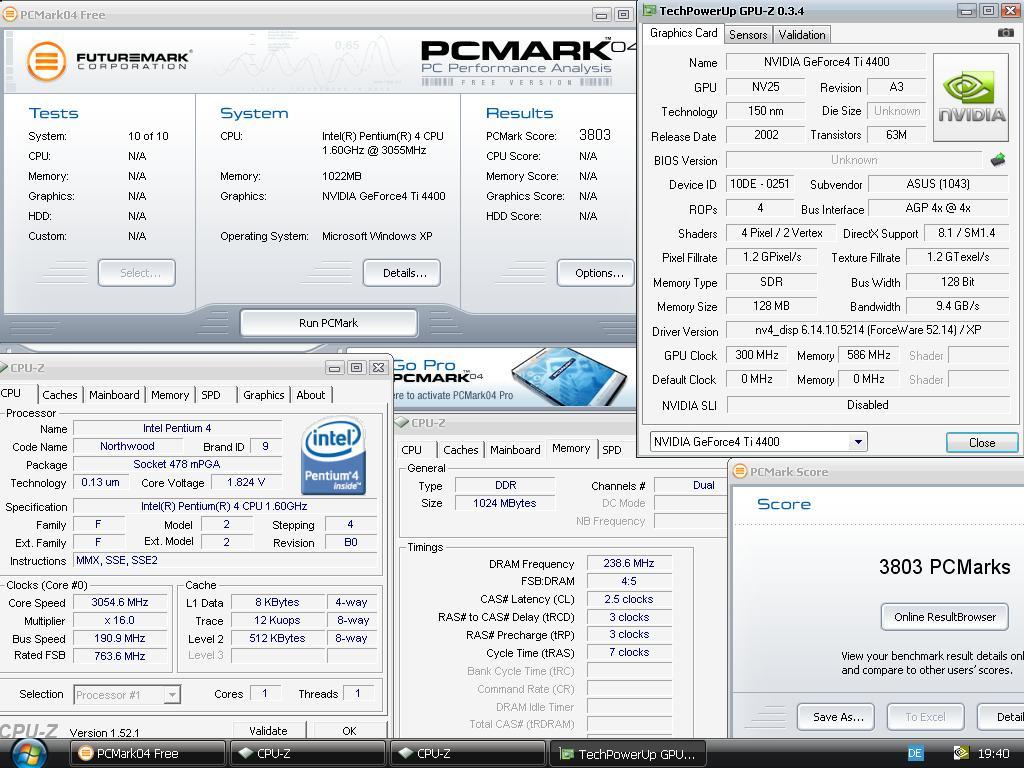Image resolution: width=1024 pixels, height=768 pixels.
Task: Switch to the Sensors tab in GPU-Z
Action: pyautogui.click(x=748, y=35)
